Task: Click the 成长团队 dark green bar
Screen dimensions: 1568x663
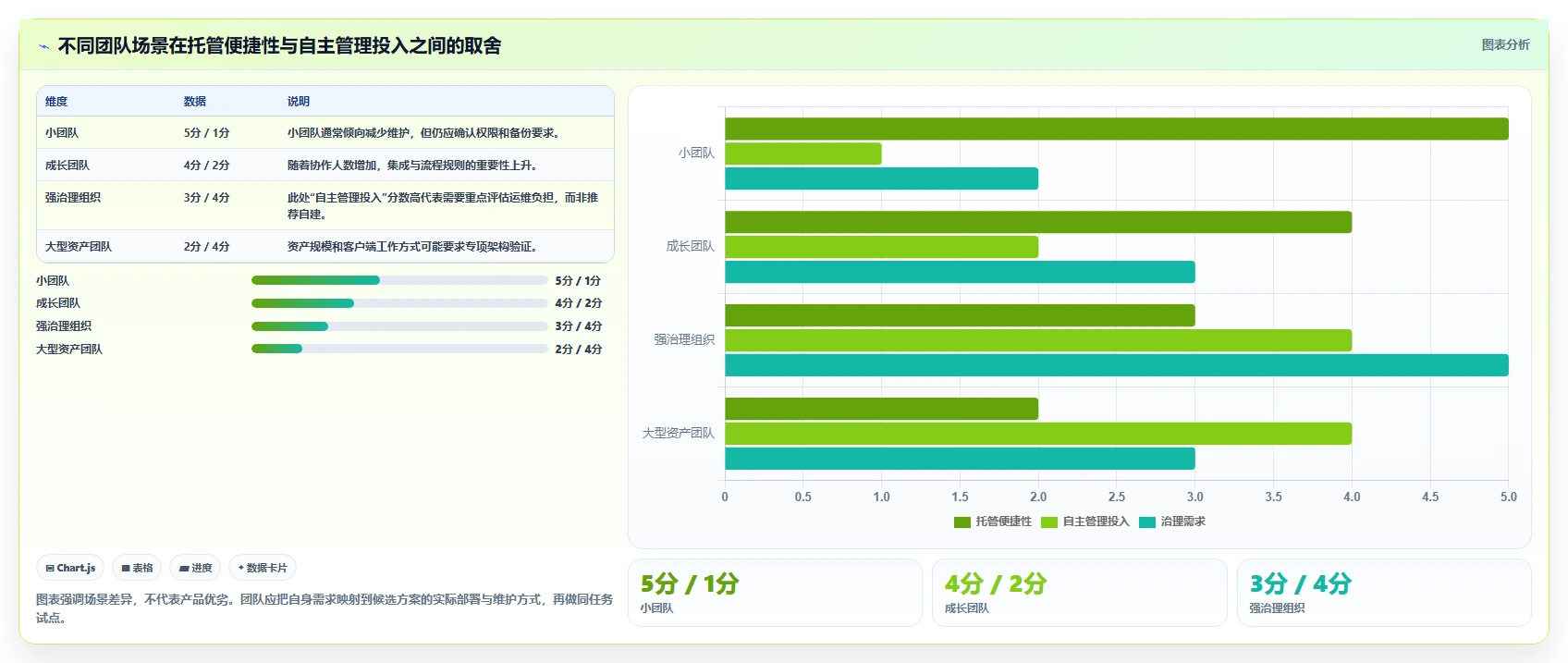Action: click(x=1038, y=222)
